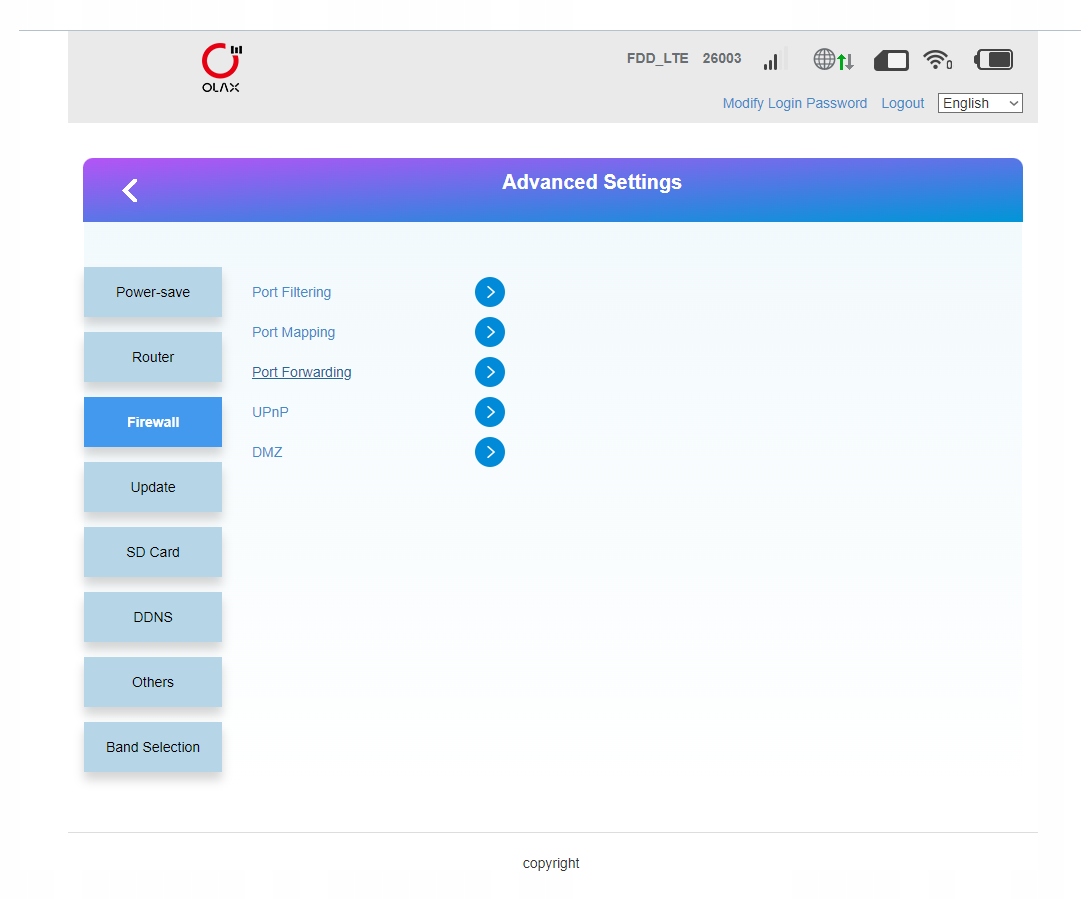Select the Router tab

click(153, 357)
